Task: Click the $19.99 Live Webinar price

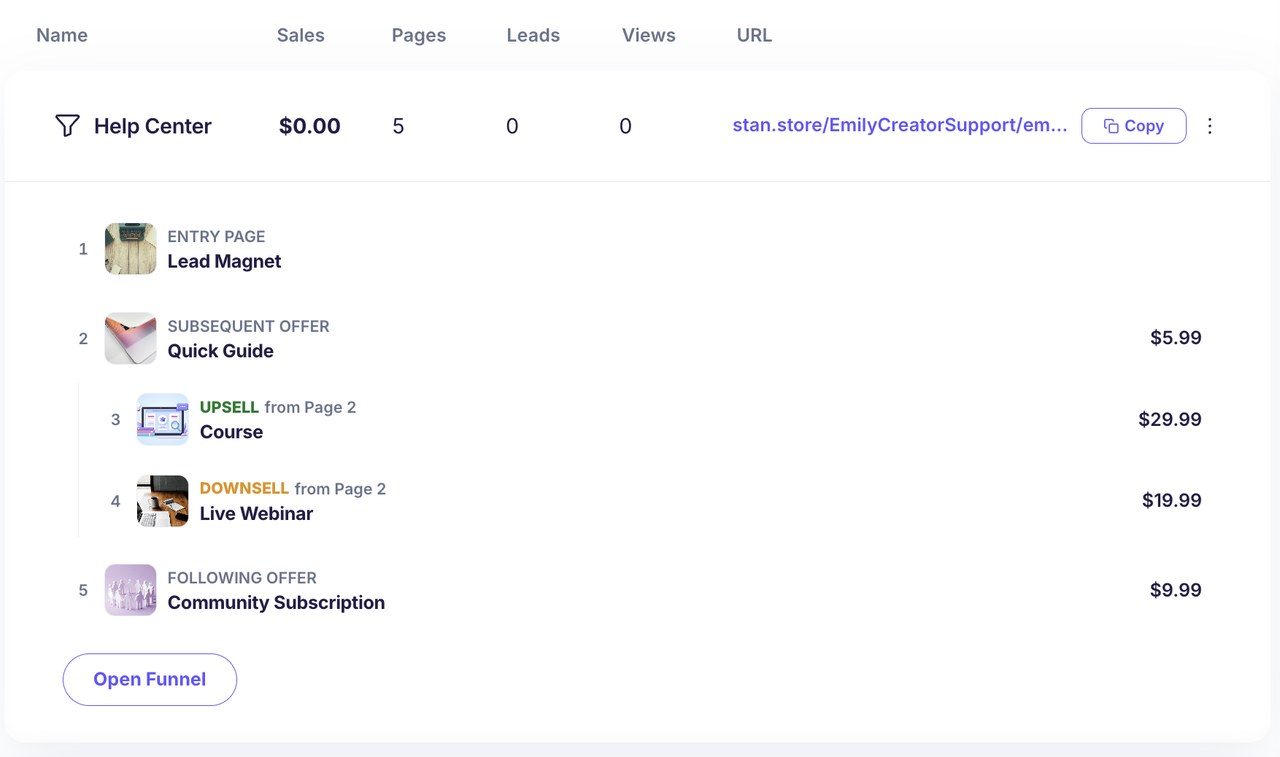Action: [1172, 500]
